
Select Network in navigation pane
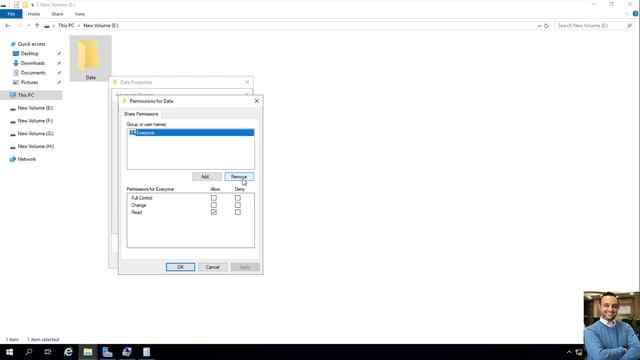(27, 159)
